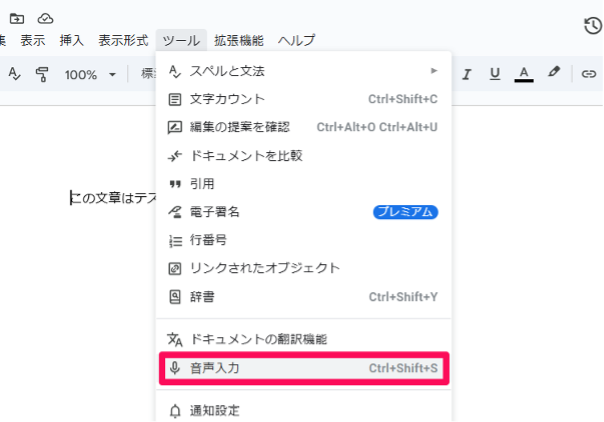This screenshot has width=604, height=422.
Task: Start 音声入力 voice typing
Action: [x=304, y=368]
